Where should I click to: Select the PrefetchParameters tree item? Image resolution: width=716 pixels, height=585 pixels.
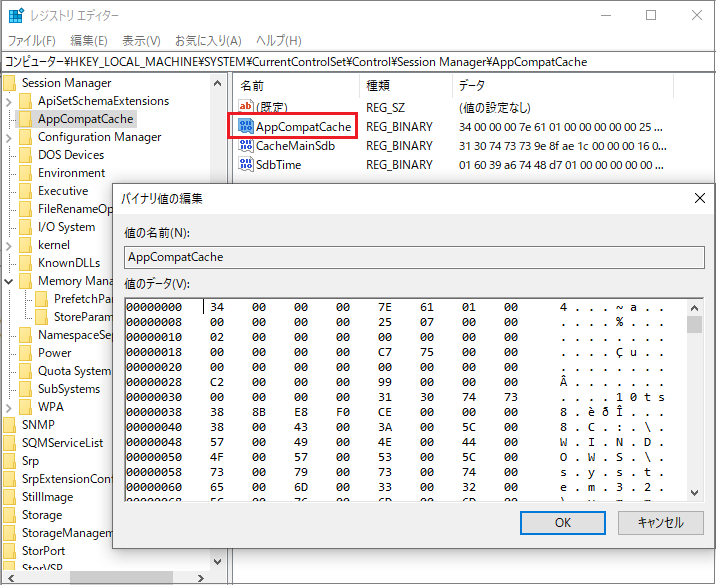click(83, 299)
